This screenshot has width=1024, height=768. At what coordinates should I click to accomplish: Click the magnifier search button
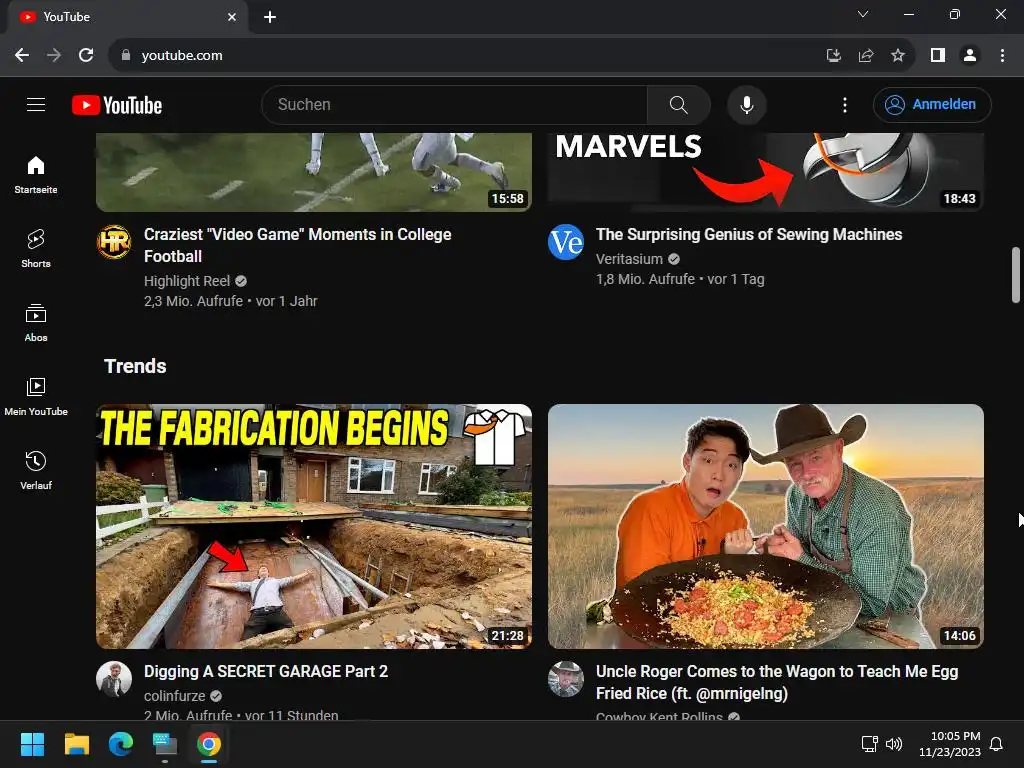(x=679, y=104)
